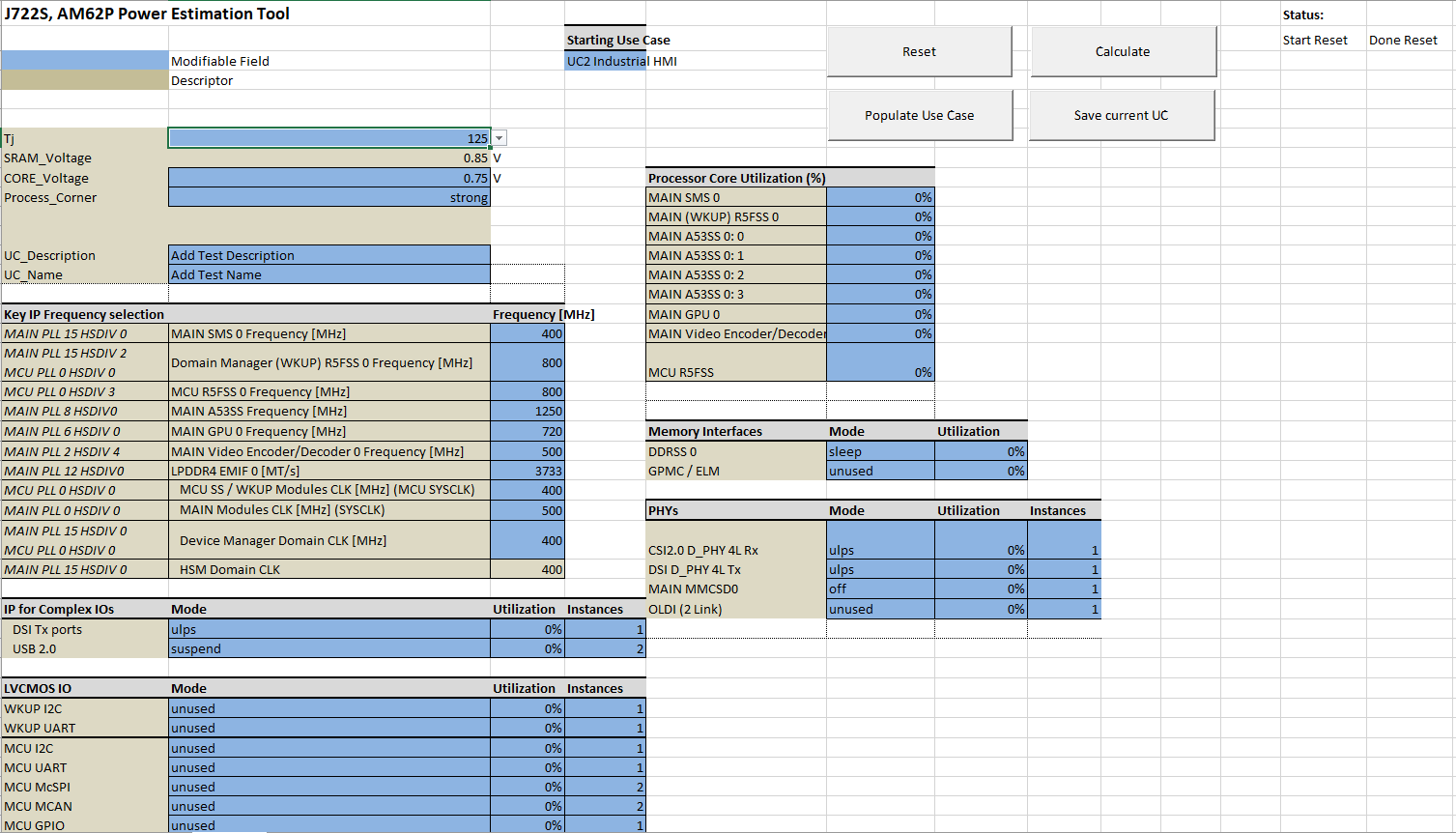The width and height of the screenshot is (1456, 833).
Task: Click the Memory Interfaces header
Action: [x=705, y=431]
